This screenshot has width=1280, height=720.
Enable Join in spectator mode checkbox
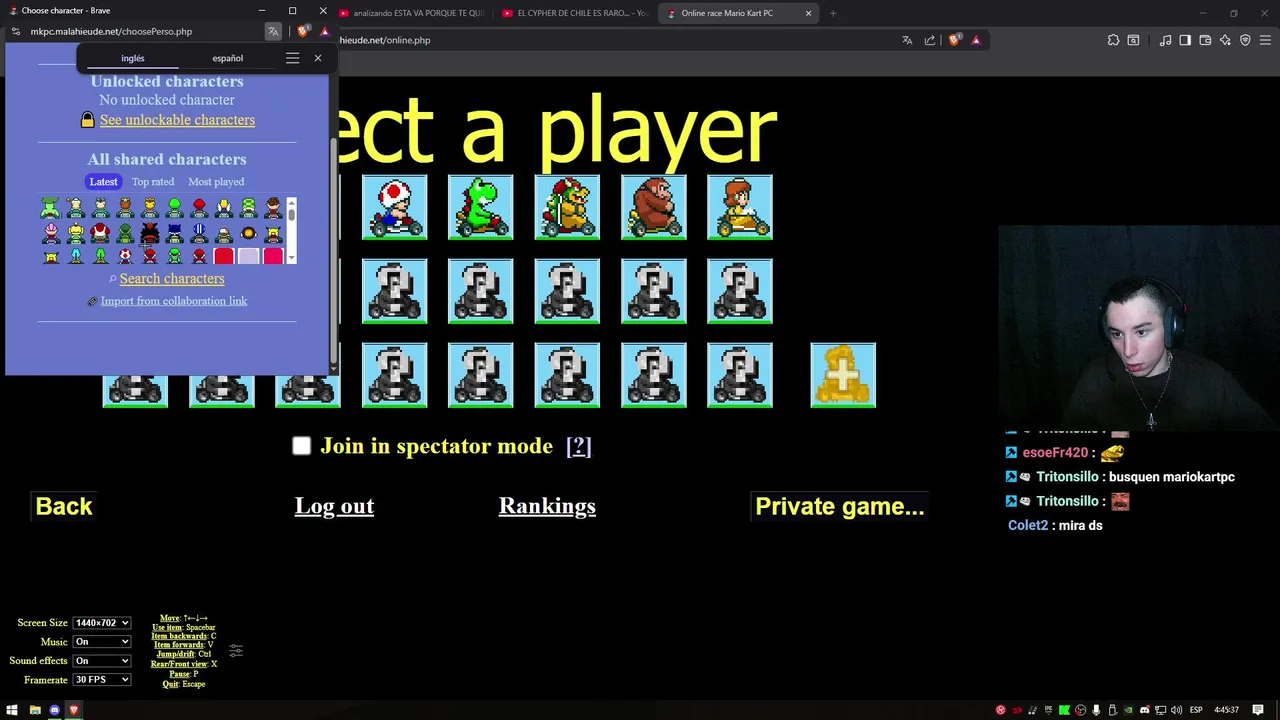pos(302,446)
